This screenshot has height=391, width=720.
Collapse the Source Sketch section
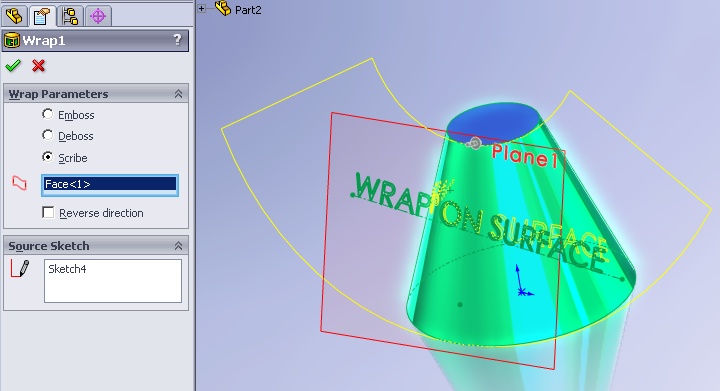pos(178,246)
